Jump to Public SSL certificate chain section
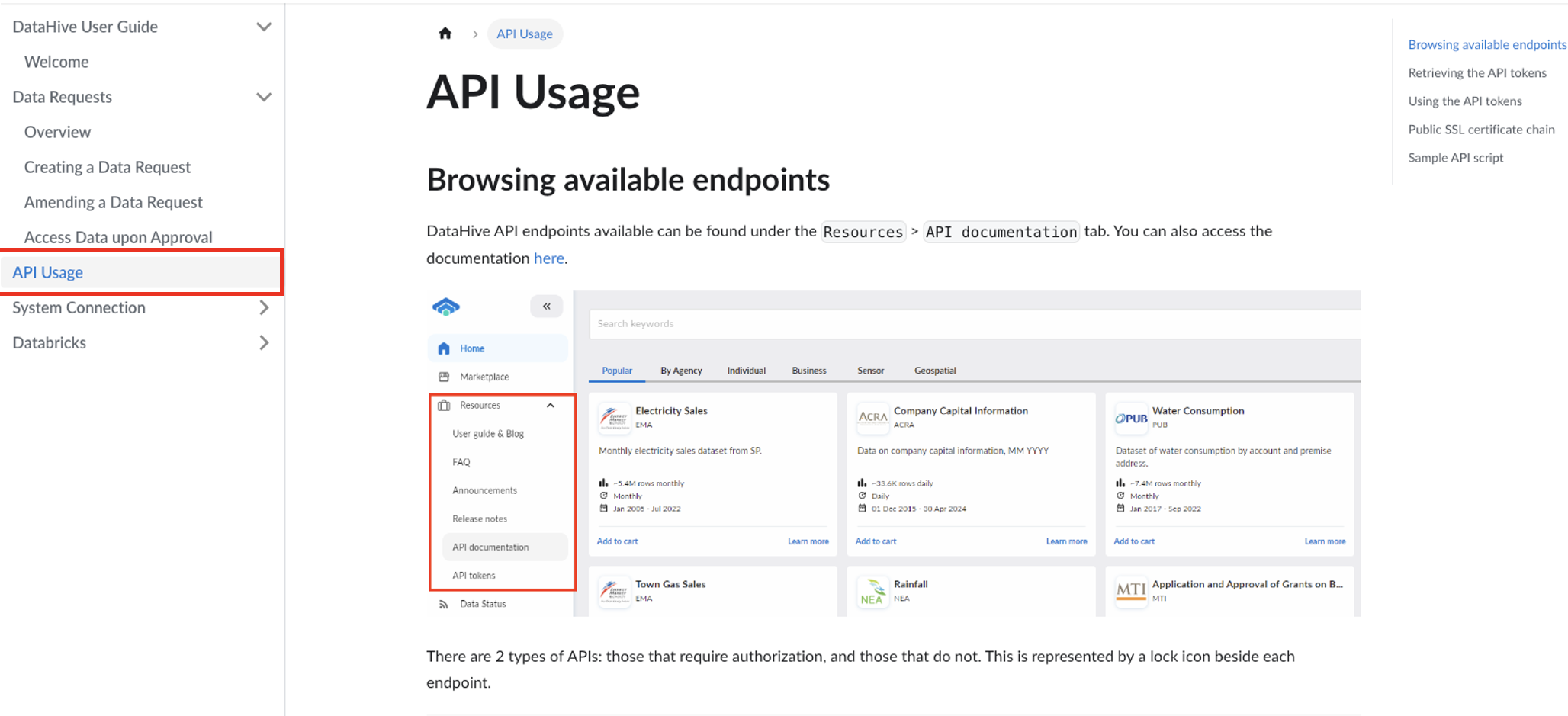This screenshot has height=716, width=1568. pos(1481,129)
